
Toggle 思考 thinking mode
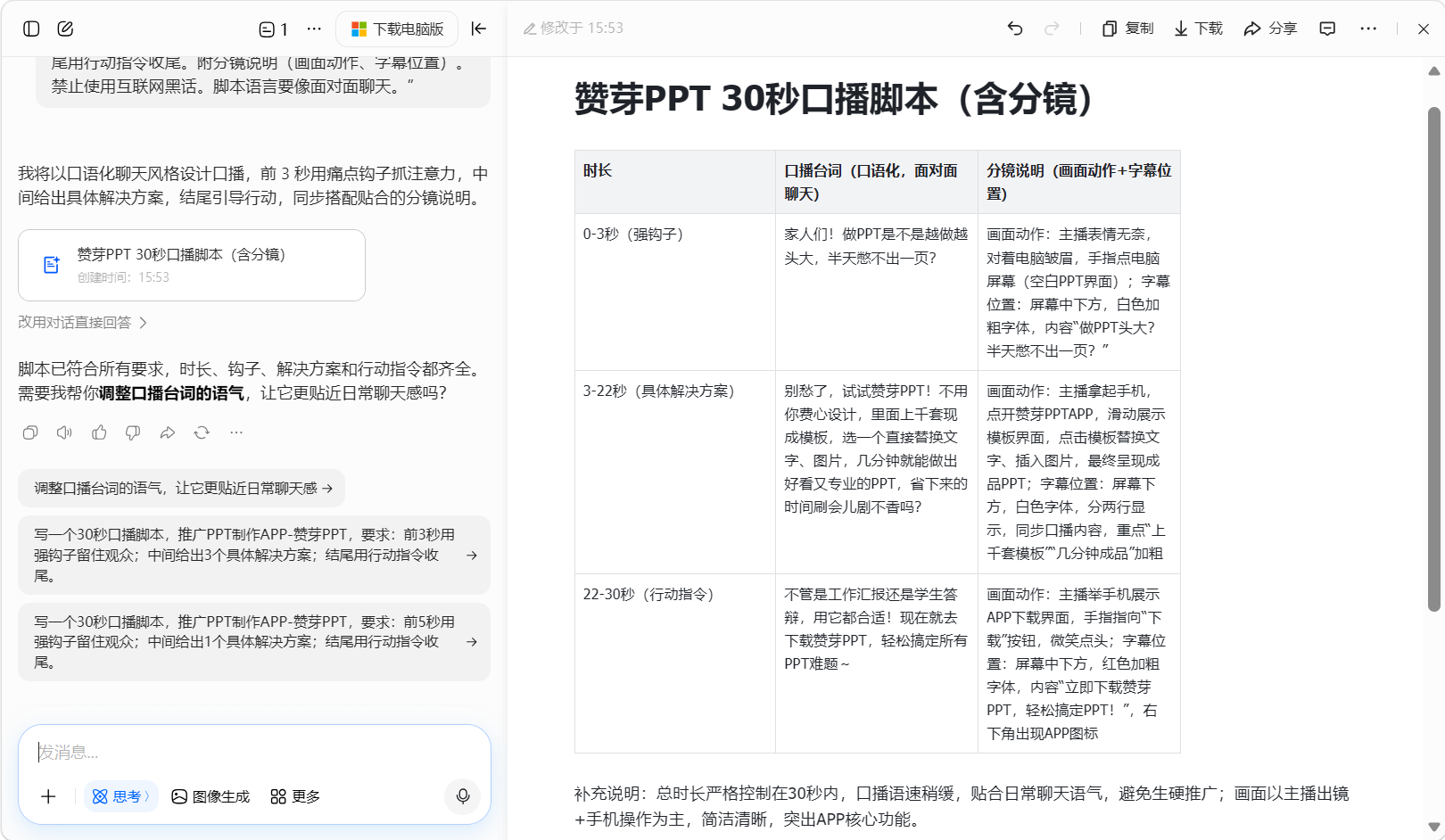pyautogui.click(x=121, y=796)
